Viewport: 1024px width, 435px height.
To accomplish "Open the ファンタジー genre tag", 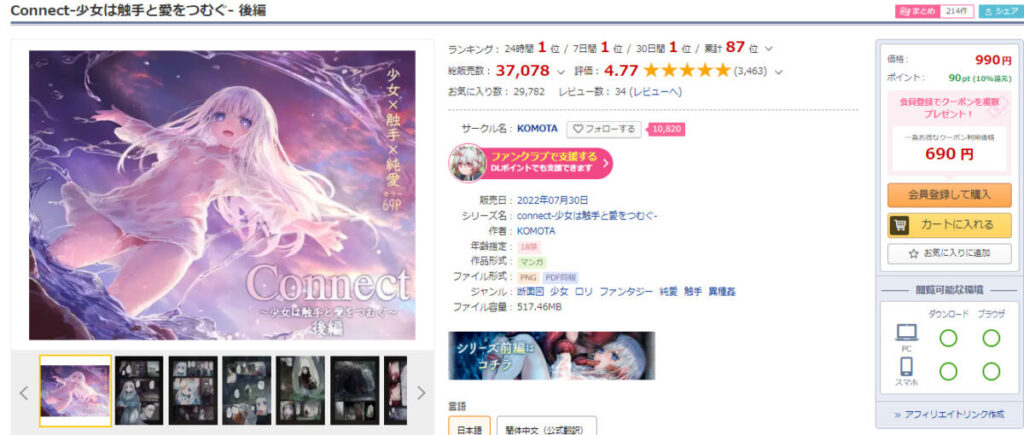I will (626, 291).
